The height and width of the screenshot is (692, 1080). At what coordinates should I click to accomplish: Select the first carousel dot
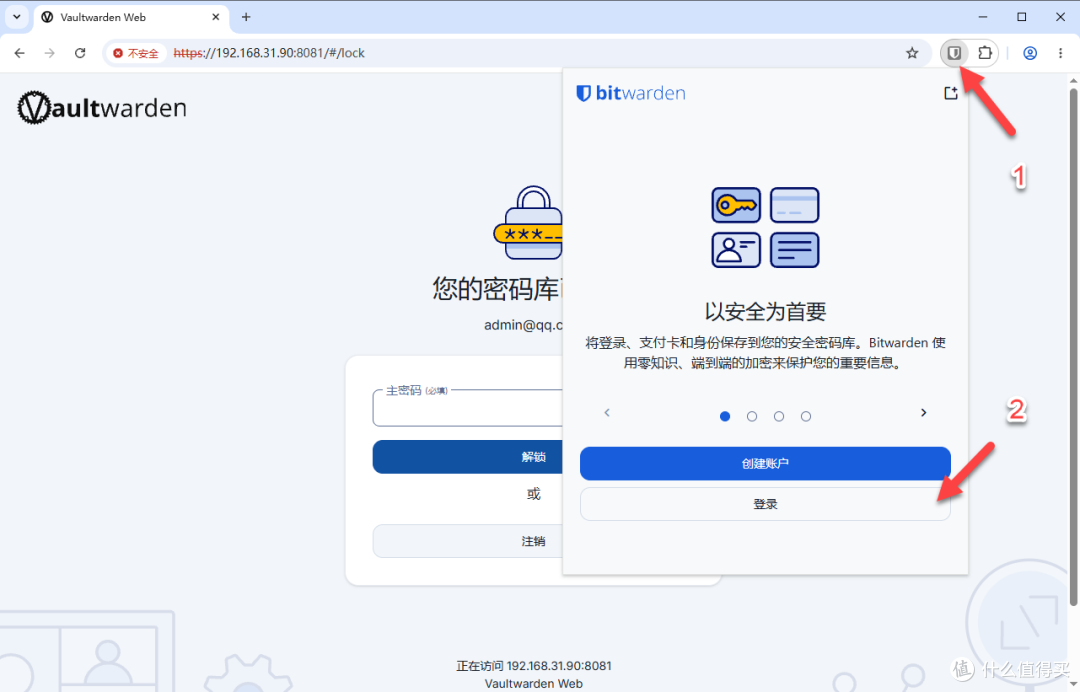(x=725, y=416)
